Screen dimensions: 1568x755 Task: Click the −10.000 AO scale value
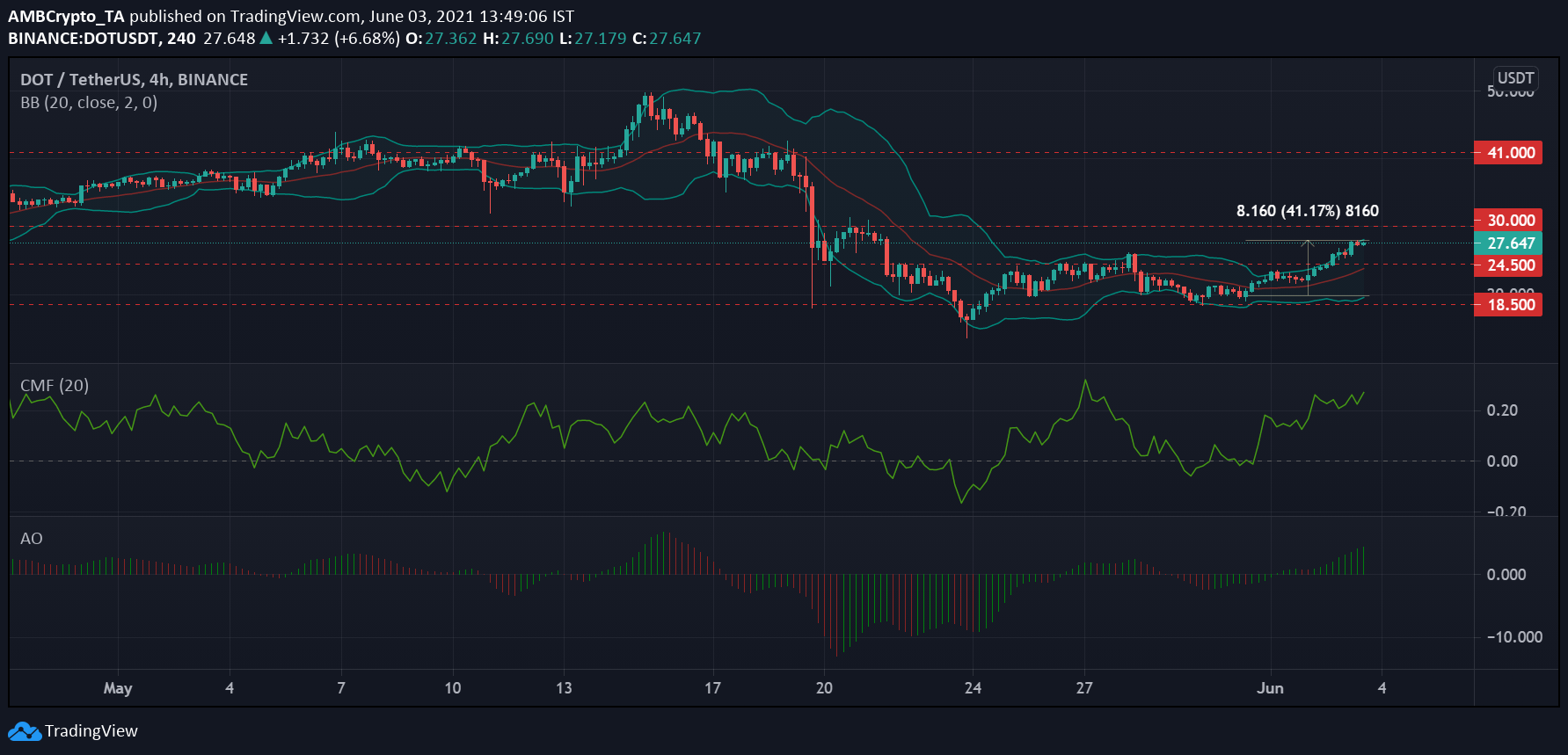click(1514, 637)
